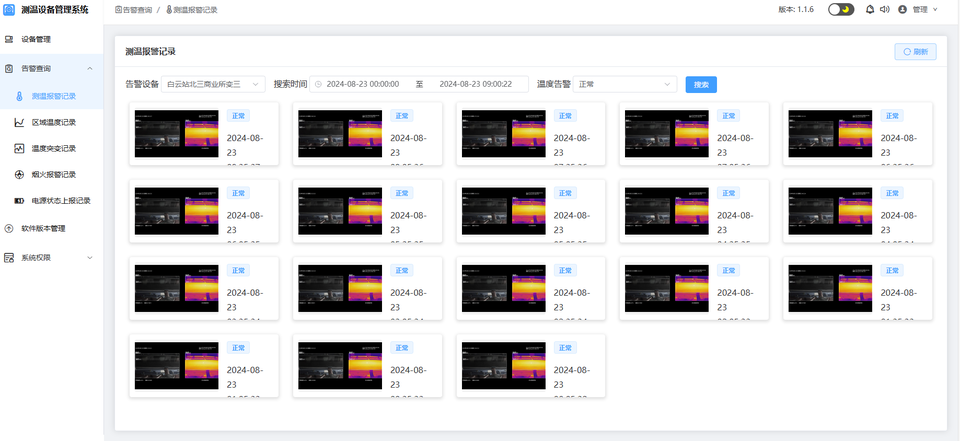The width and height of the screenshot is (960, 441).
Task: Click the 设备管理 monitor icon in sidebar
Action: tap(9, 39)
